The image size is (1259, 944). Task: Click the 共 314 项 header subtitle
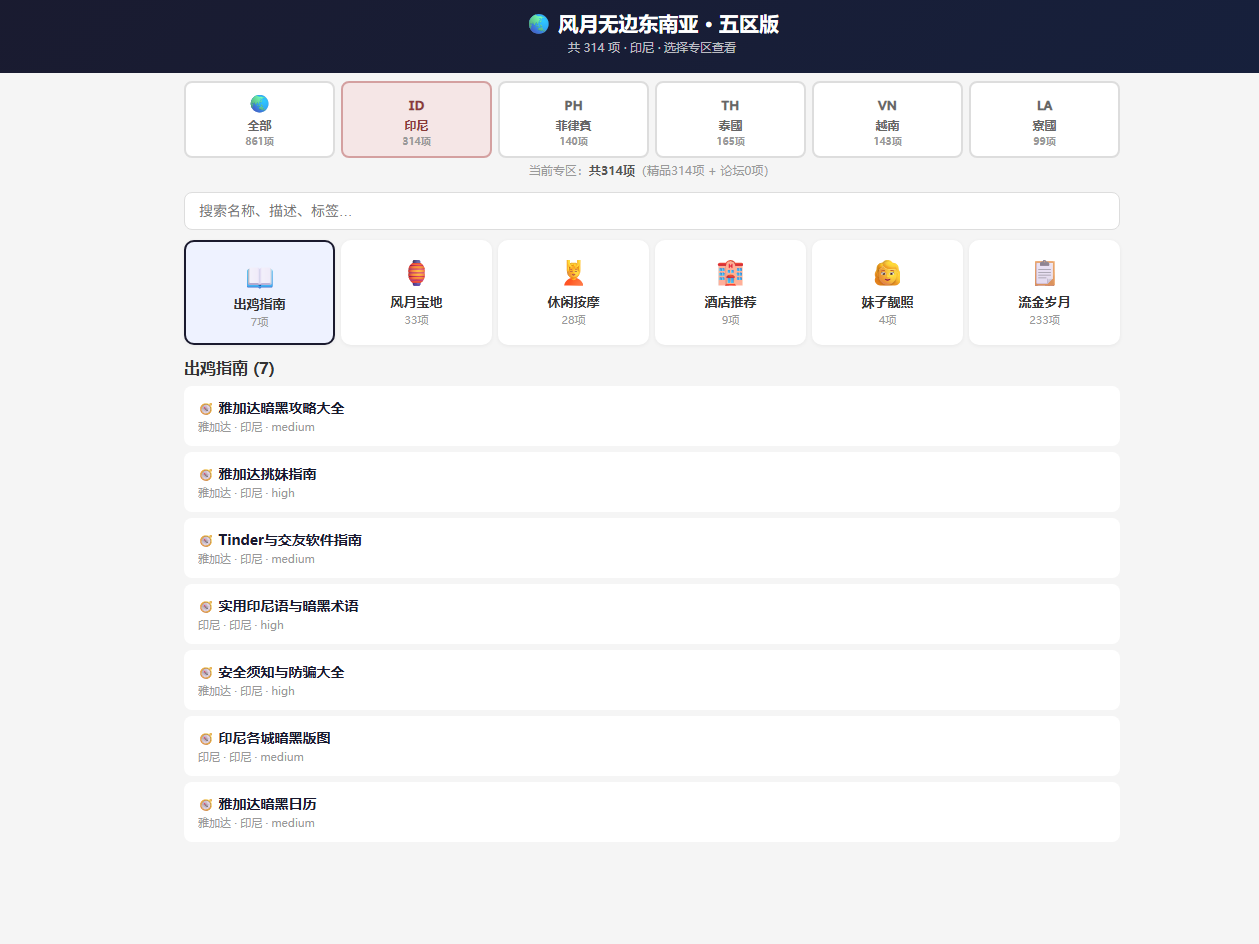pyautogui.click(x=652, y=47)
